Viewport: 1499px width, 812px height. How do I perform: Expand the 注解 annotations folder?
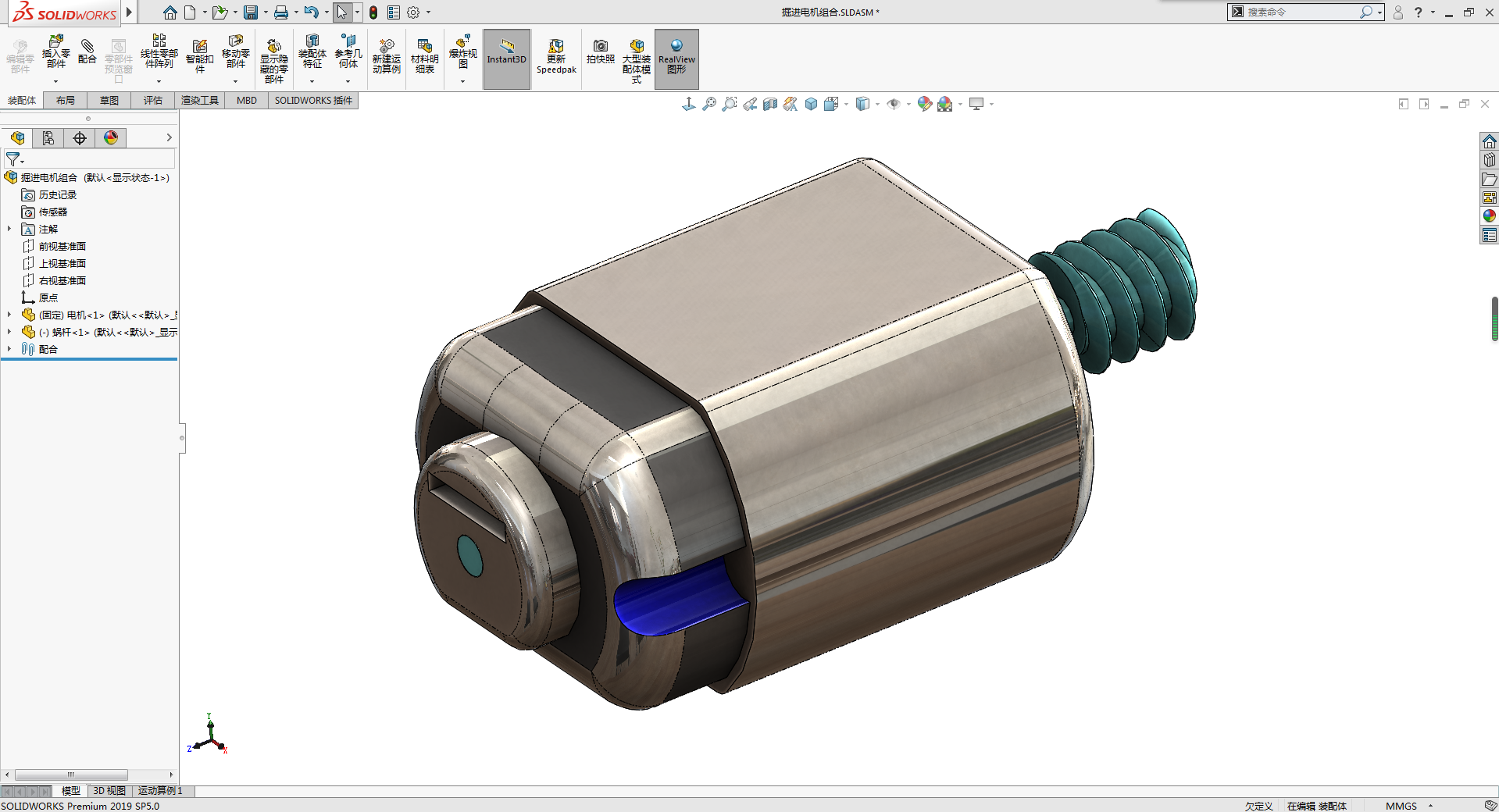(x=9, y=229)
